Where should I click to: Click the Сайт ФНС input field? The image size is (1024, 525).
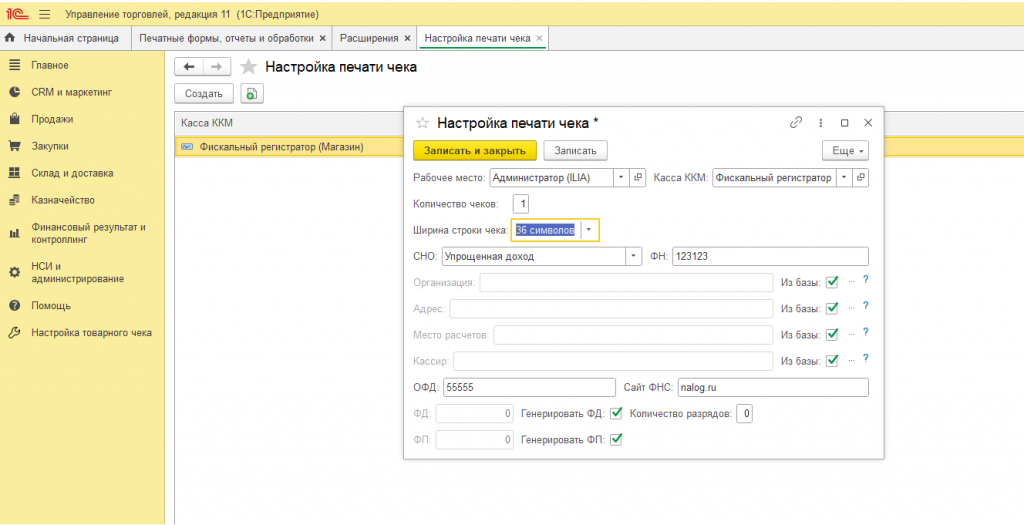click(773, 387)
